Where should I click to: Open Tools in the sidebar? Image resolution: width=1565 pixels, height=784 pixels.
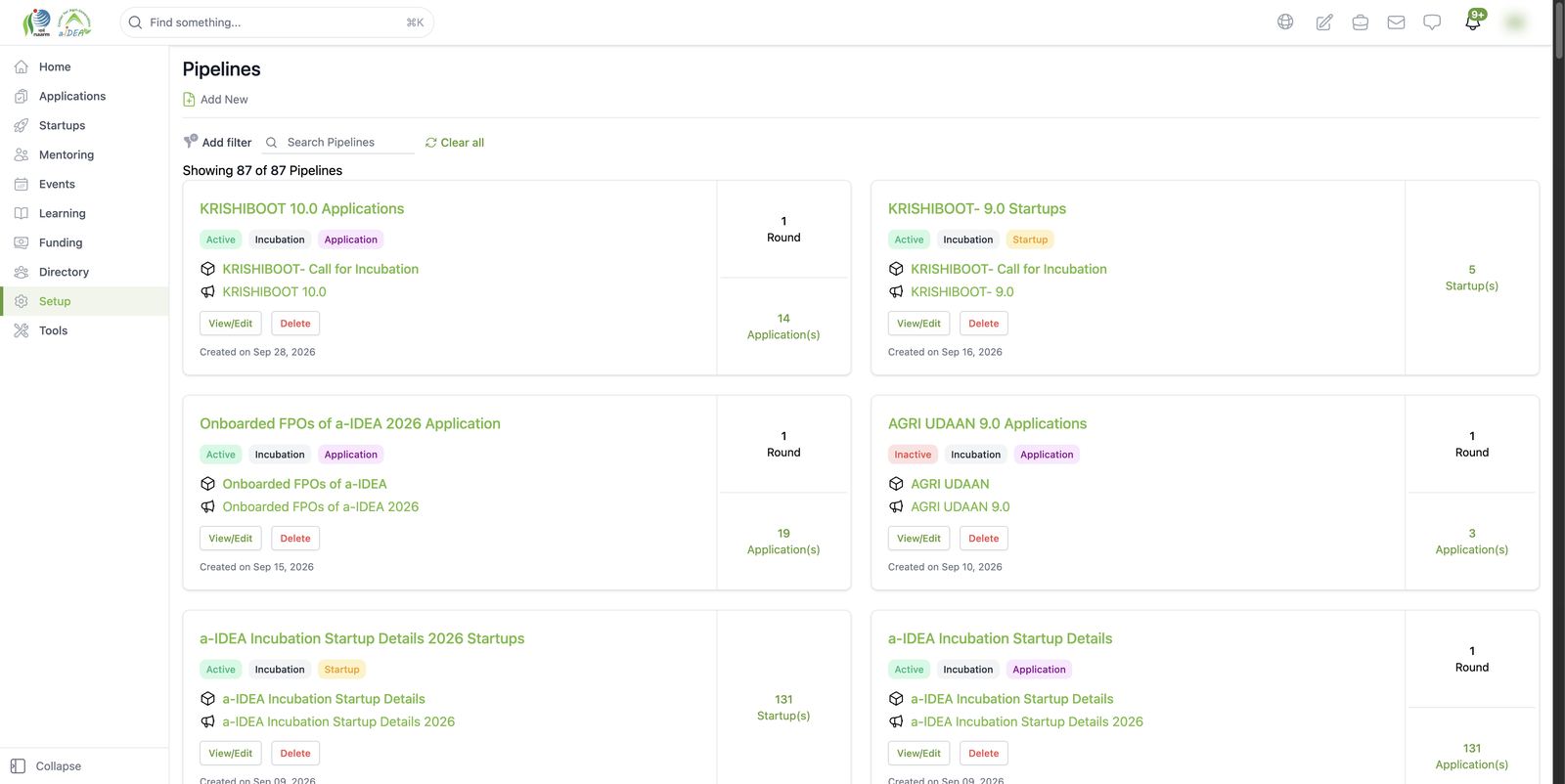84,330
